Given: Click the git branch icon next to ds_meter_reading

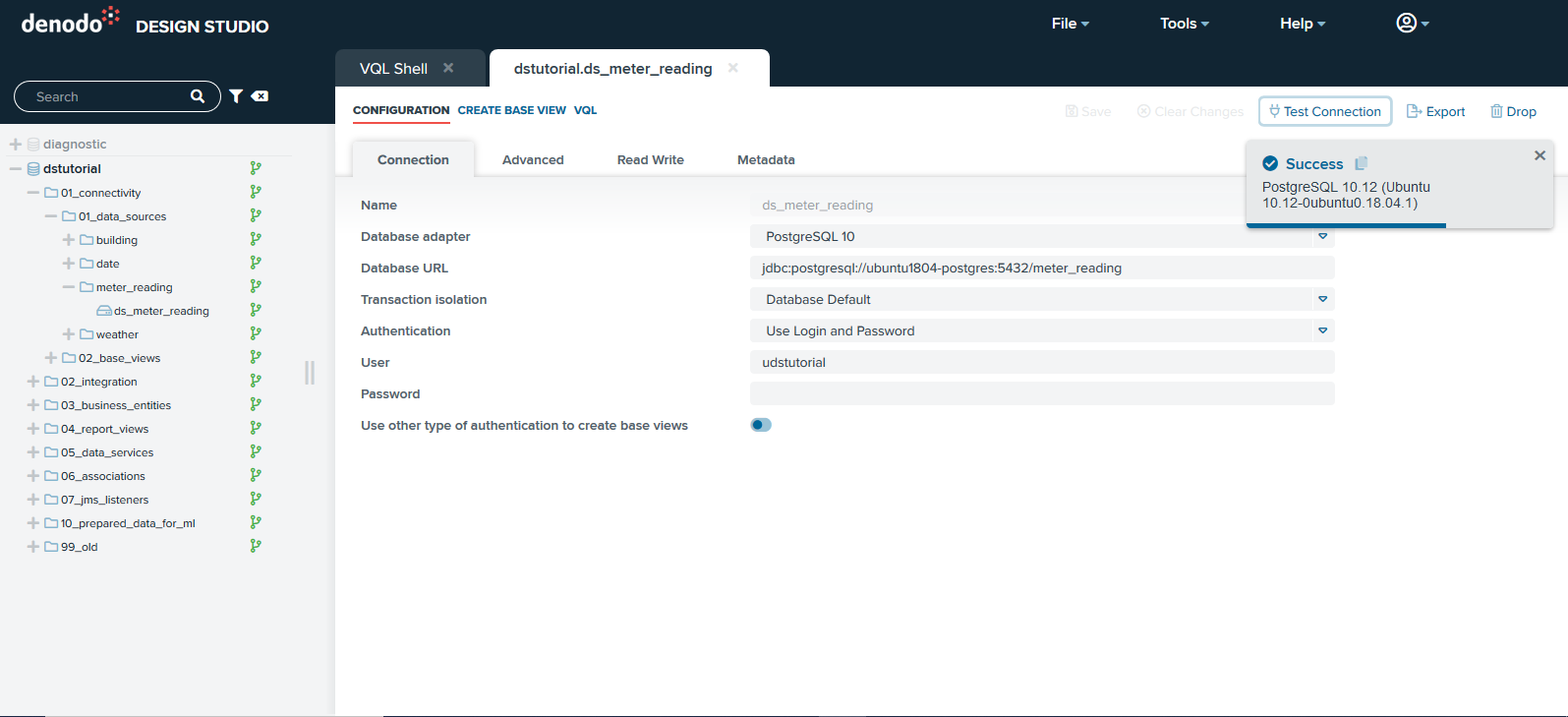Looking at the screenshot, I should coord(256,310).
